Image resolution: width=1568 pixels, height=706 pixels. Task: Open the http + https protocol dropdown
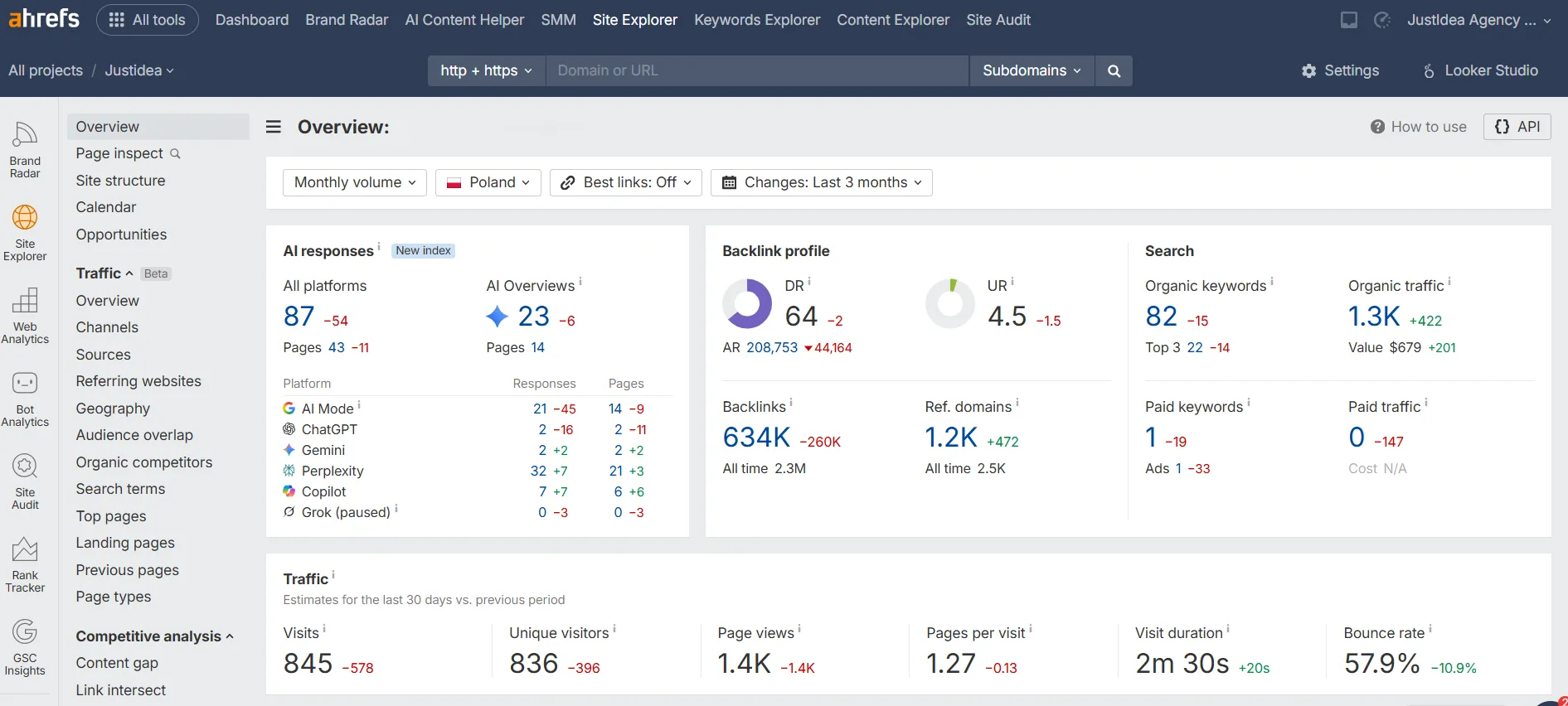click(x=487, y=70)
